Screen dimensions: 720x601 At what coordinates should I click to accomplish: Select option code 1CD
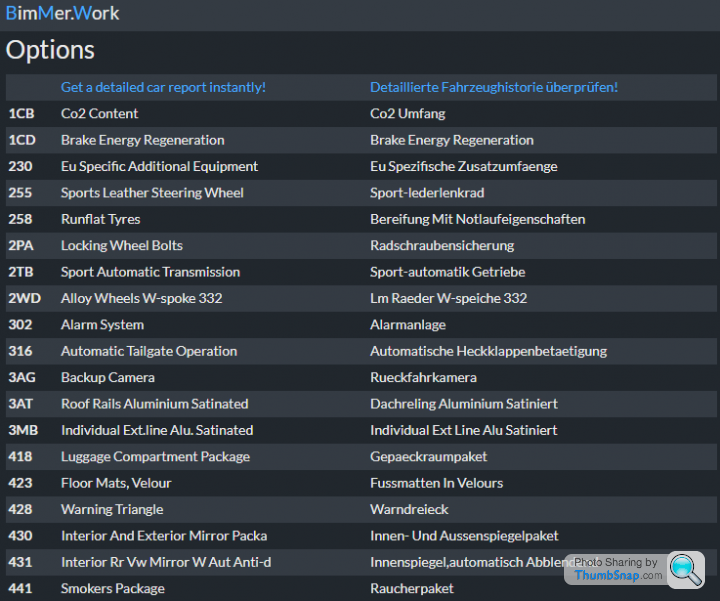(x=22, y=140)
